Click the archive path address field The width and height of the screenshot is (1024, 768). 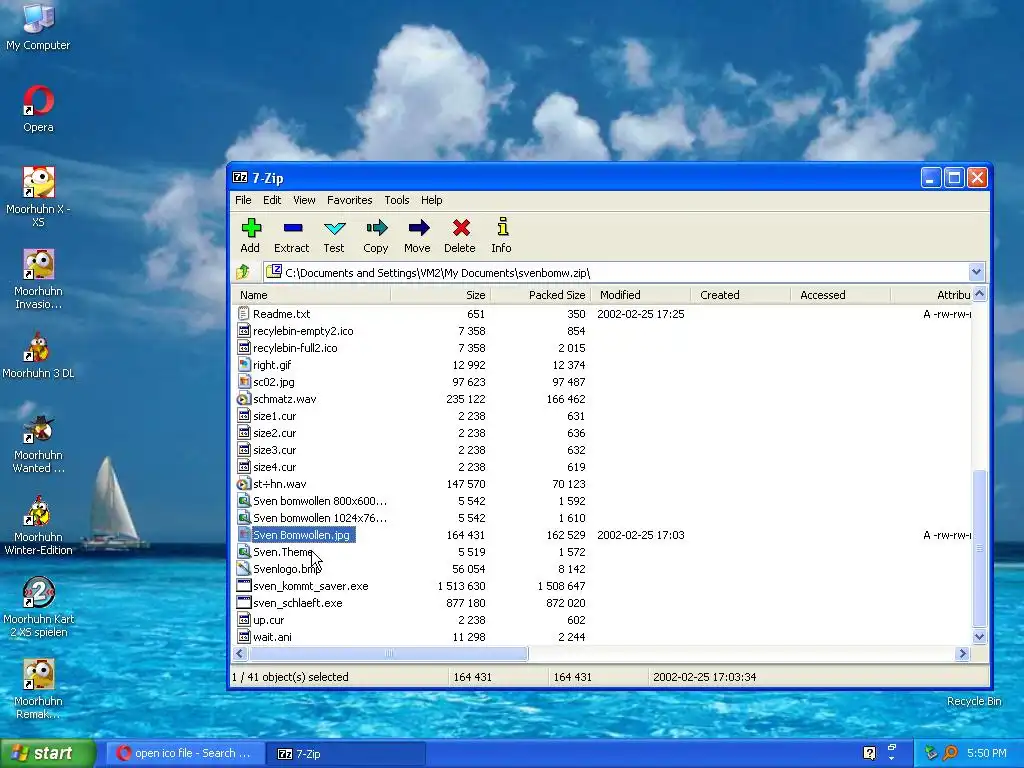pyautogui.click(x=616, y=272)
